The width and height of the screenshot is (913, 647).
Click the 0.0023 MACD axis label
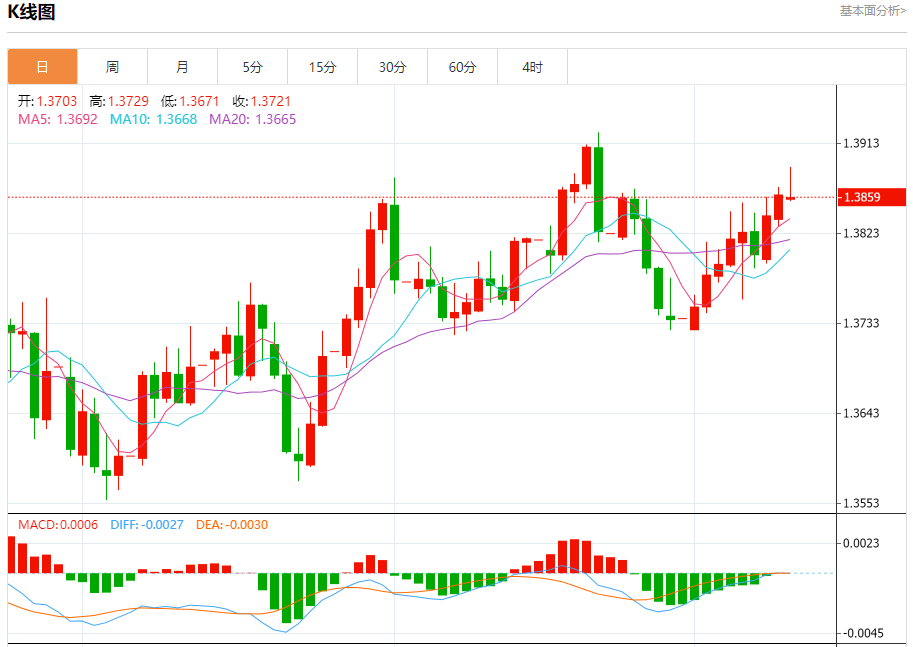(861, 543)
